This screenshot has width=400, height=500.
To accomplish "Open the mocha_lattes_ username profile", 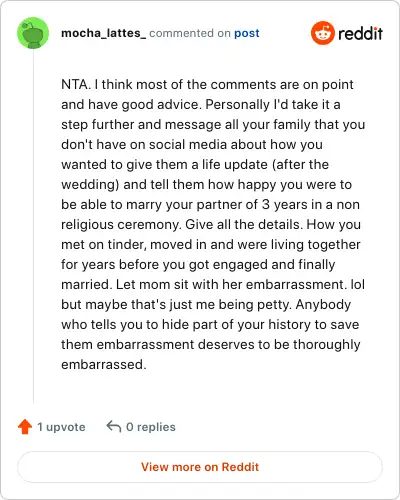I will 103,33.
